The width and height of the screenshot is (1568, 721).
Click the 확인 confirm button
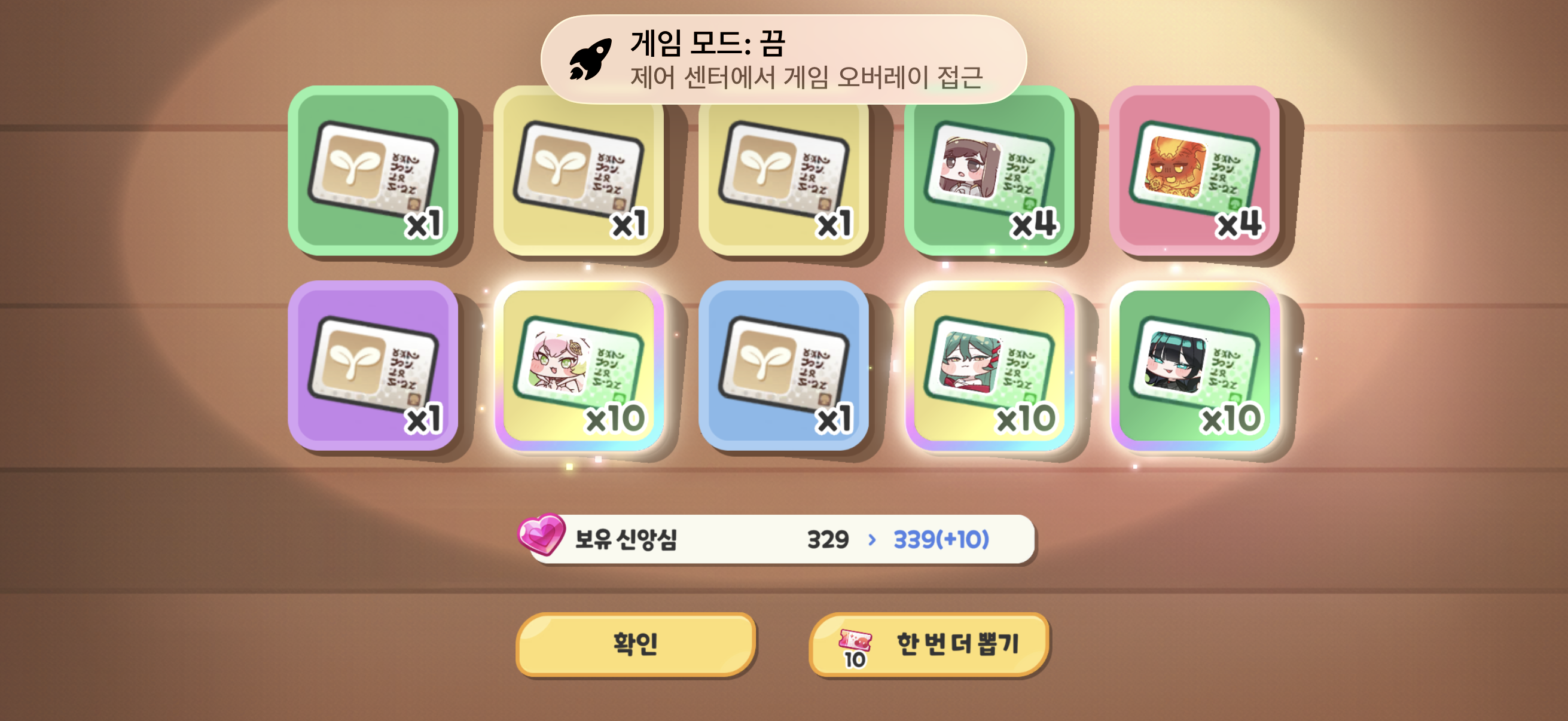click(636, 644)
